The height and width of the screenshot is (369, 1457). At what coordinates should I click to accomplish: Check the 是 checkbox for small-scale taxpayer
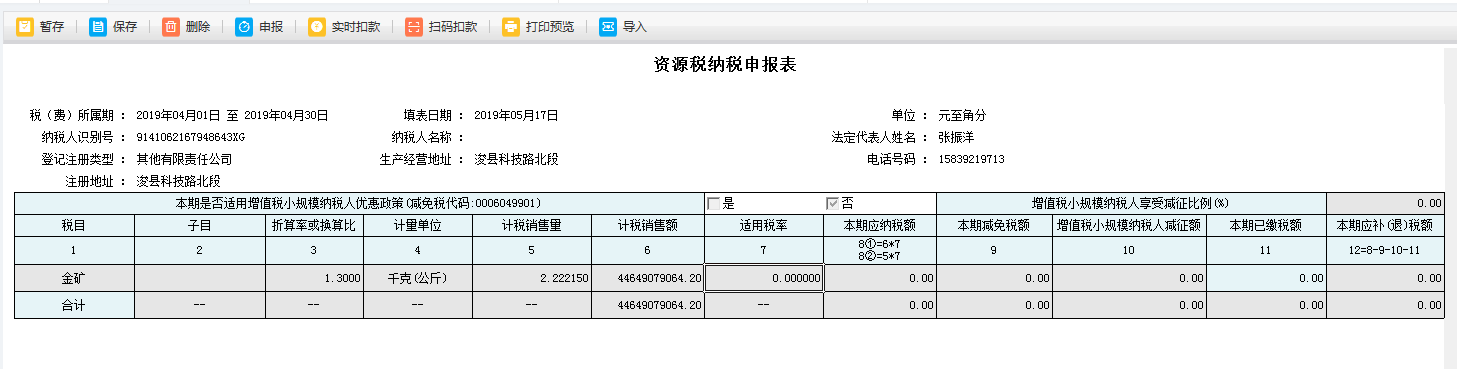click(714, 203)
